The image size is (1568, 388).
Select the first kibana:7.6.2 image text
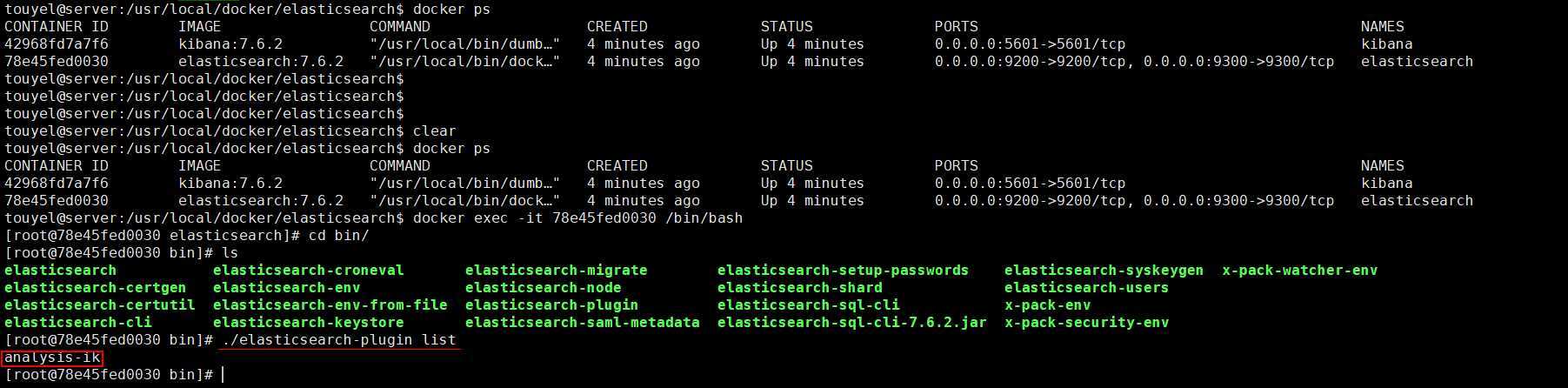230,44
